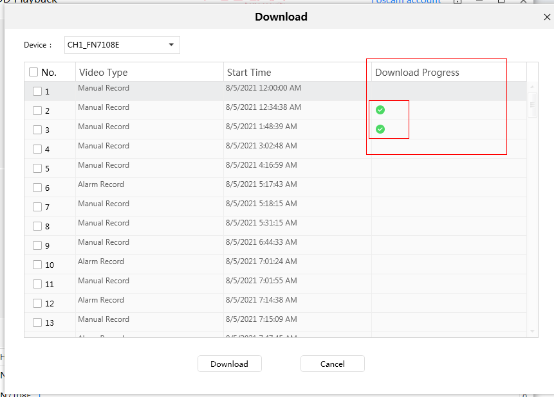Click green completed icon on row 2
Screen dimensions: 554x398
click(x=380, y=110)
